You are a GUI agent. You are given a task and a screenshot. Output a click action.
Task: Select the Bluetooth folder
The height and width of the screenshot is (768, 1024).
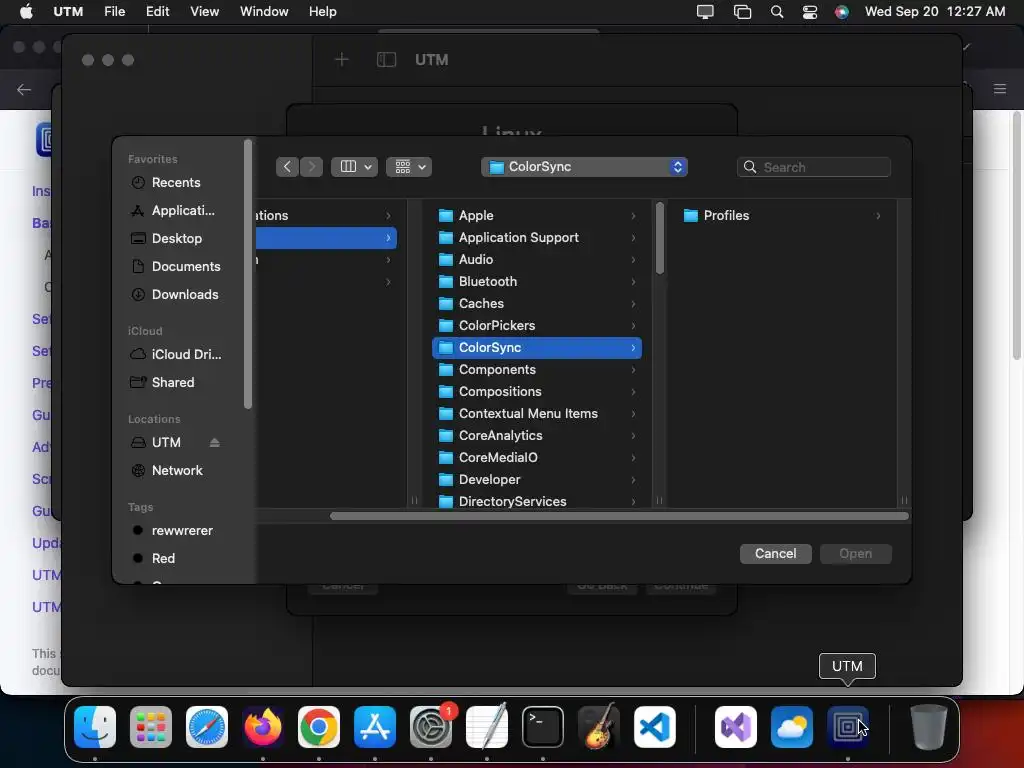click(537, 281)
